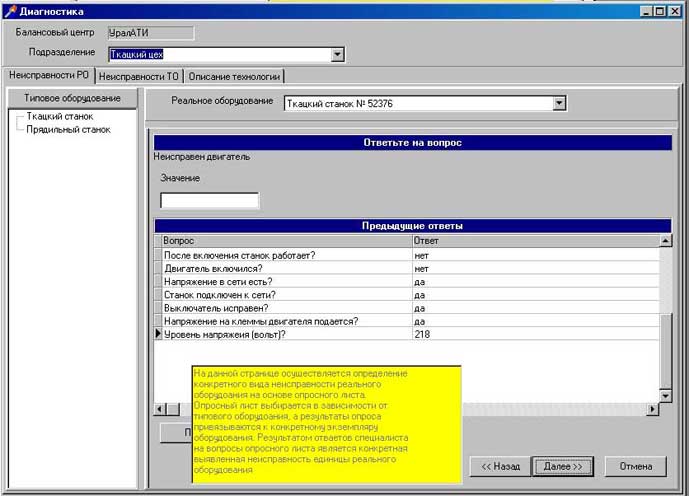Select Ткацкий станок tree item

coord(59,116)
